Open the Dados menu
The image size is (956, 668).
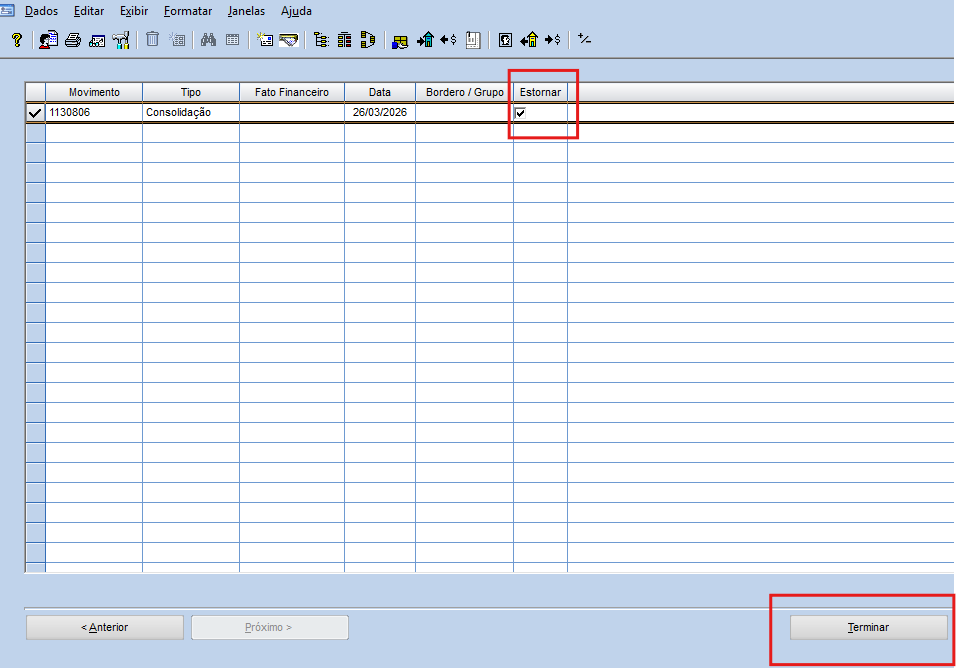(41, 12)
